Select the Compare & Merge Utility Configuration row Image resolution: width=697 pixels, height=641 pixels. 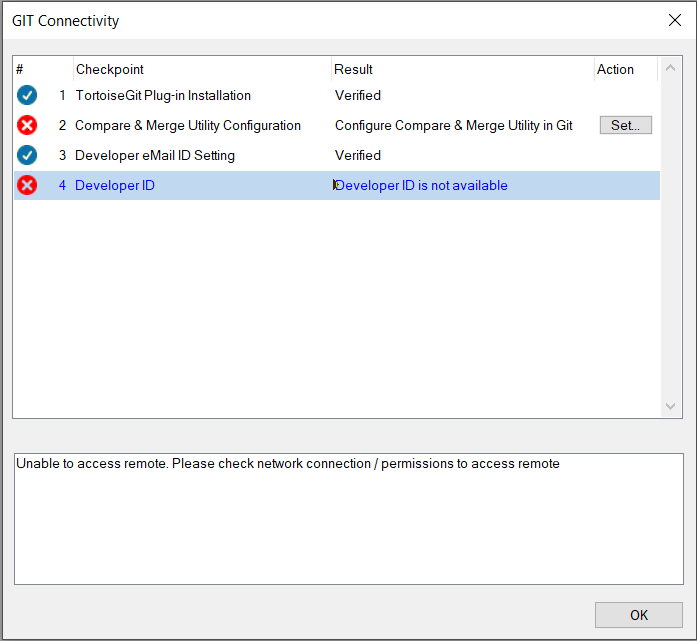click(336, 125)
